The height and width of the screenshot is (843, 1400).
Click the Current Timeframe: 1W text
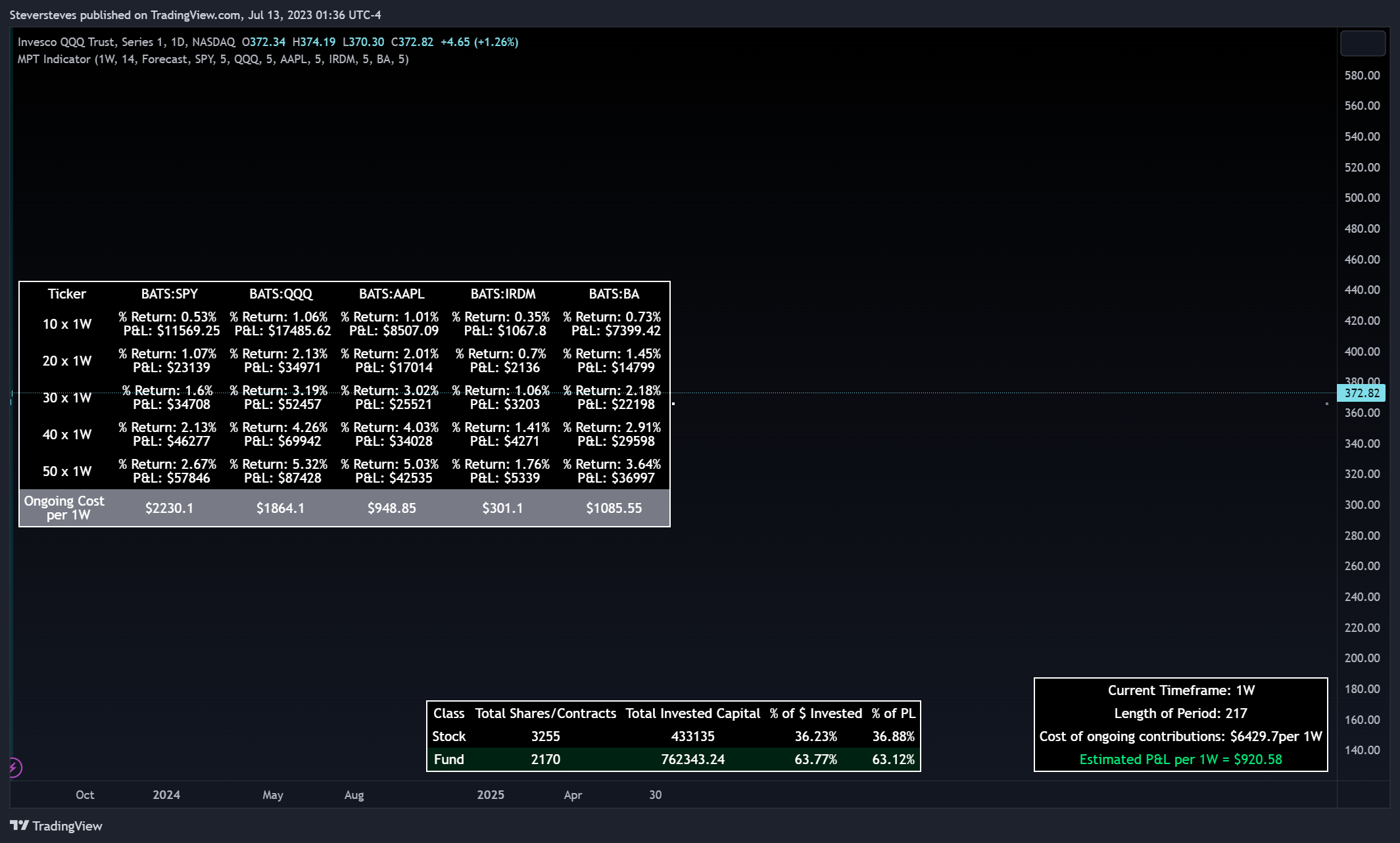coord(1181,690)
